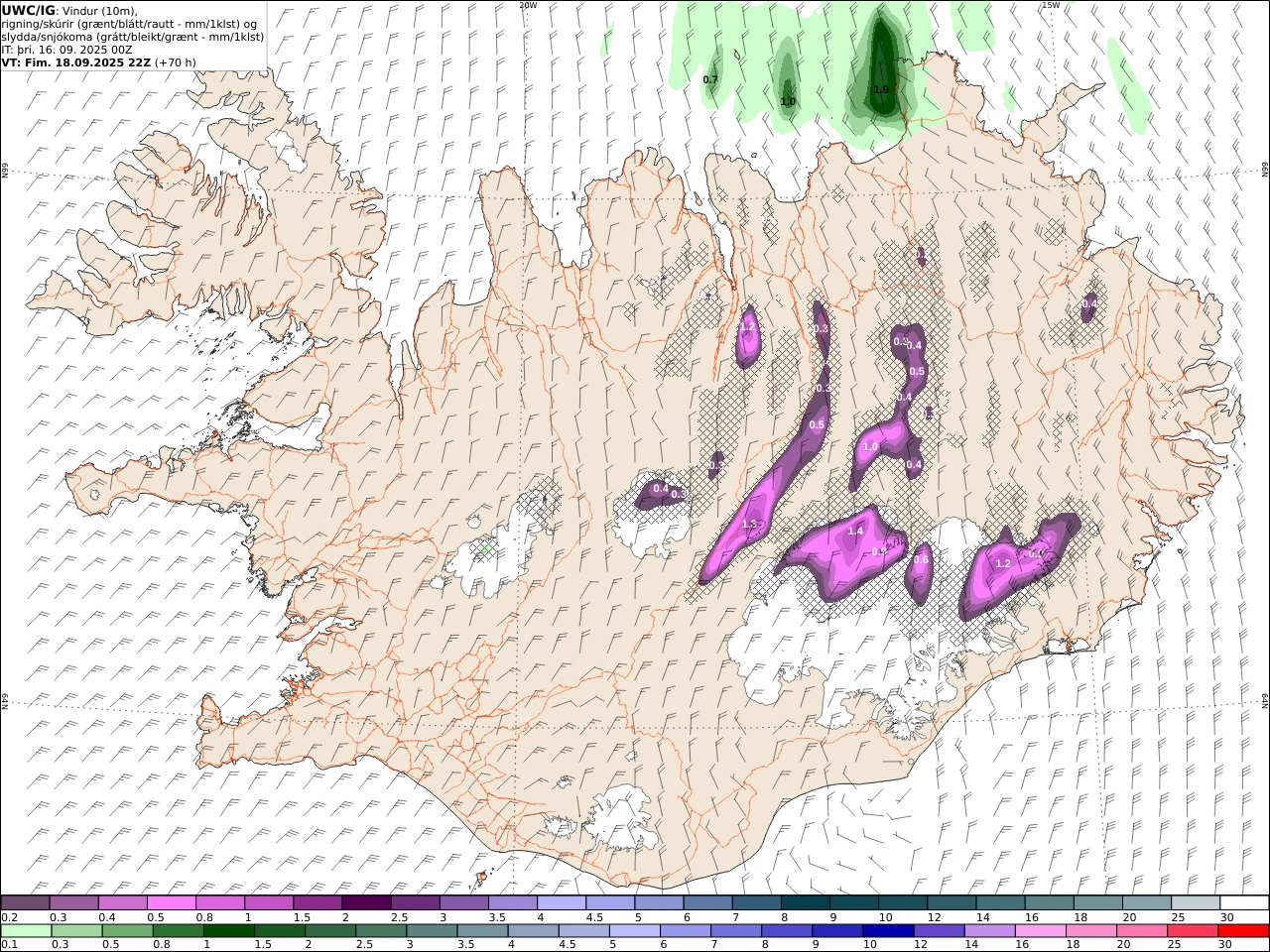This screenshot has height=952, width=1270.
Task: Click the light pink 16–18 swatch on the lower scale
Action: pos(1041,931)
